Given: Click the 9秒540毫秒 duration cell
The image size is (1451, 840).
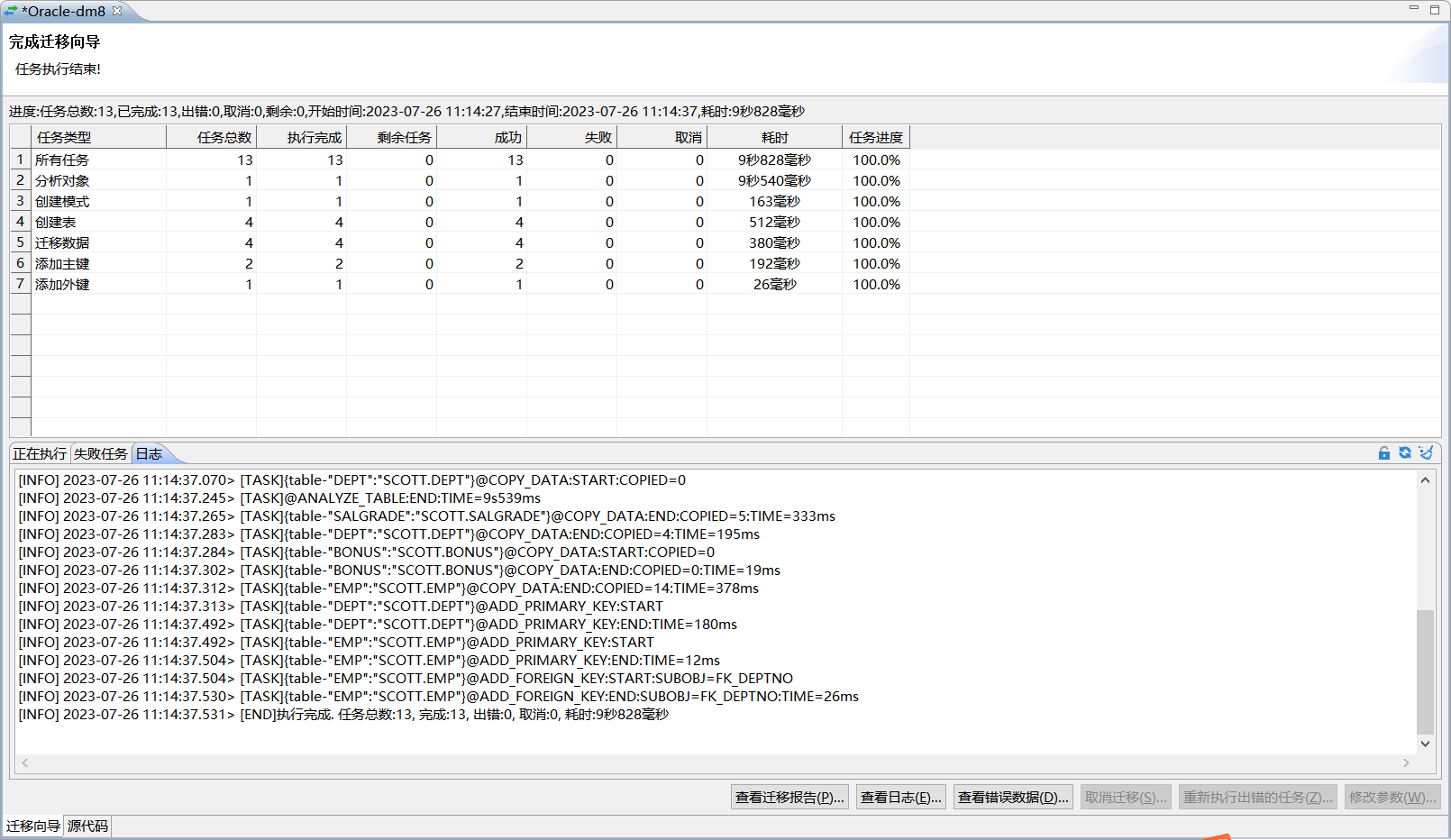Looking at the screenshot, I should pos(775,180).
